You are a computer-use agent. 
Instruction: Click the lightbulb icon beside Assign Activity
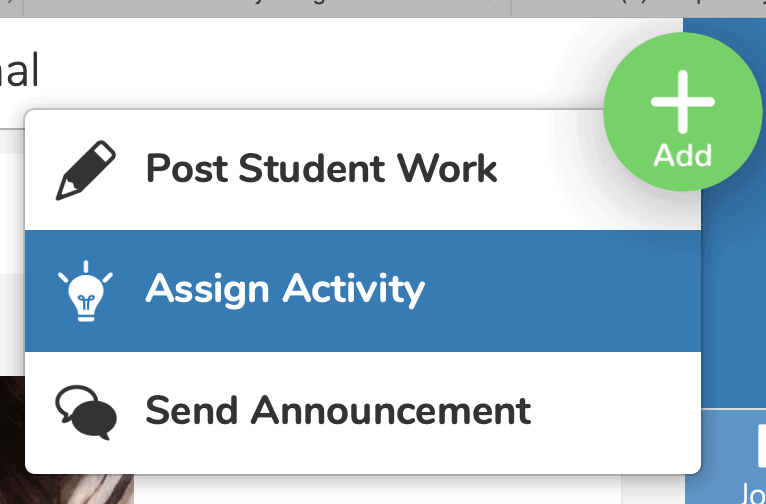pos(85,291)
